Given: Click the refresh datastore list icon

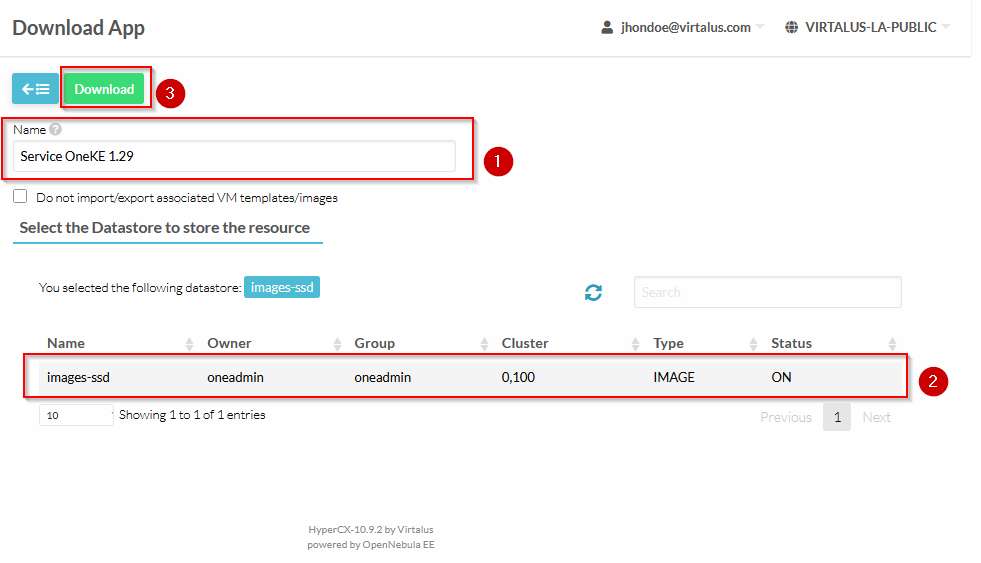Looking at the screenshot, I should (594, 292).
